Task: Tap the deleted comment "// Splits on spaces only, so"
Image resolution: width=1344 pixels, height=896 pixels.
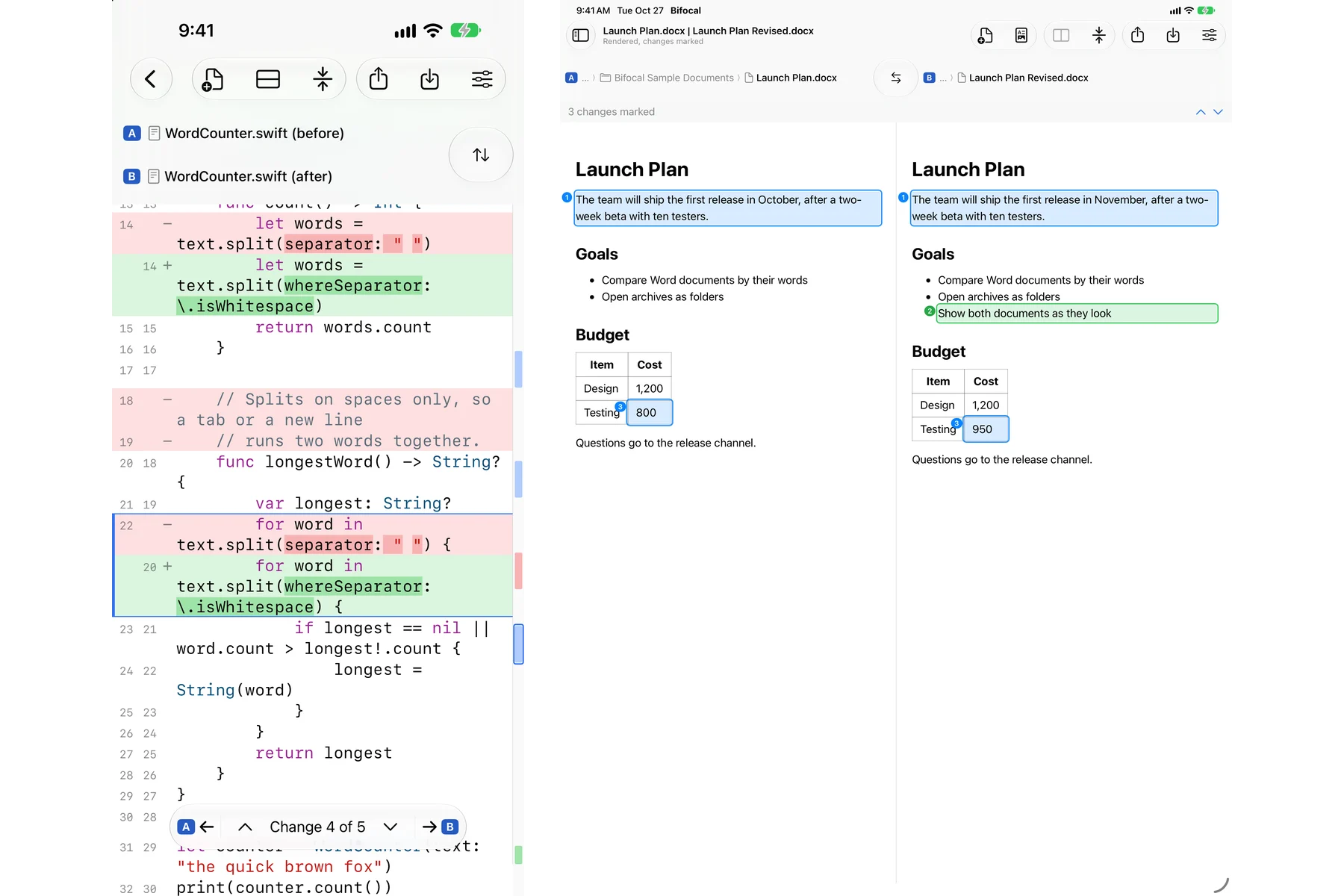Action: click(354, 399)
